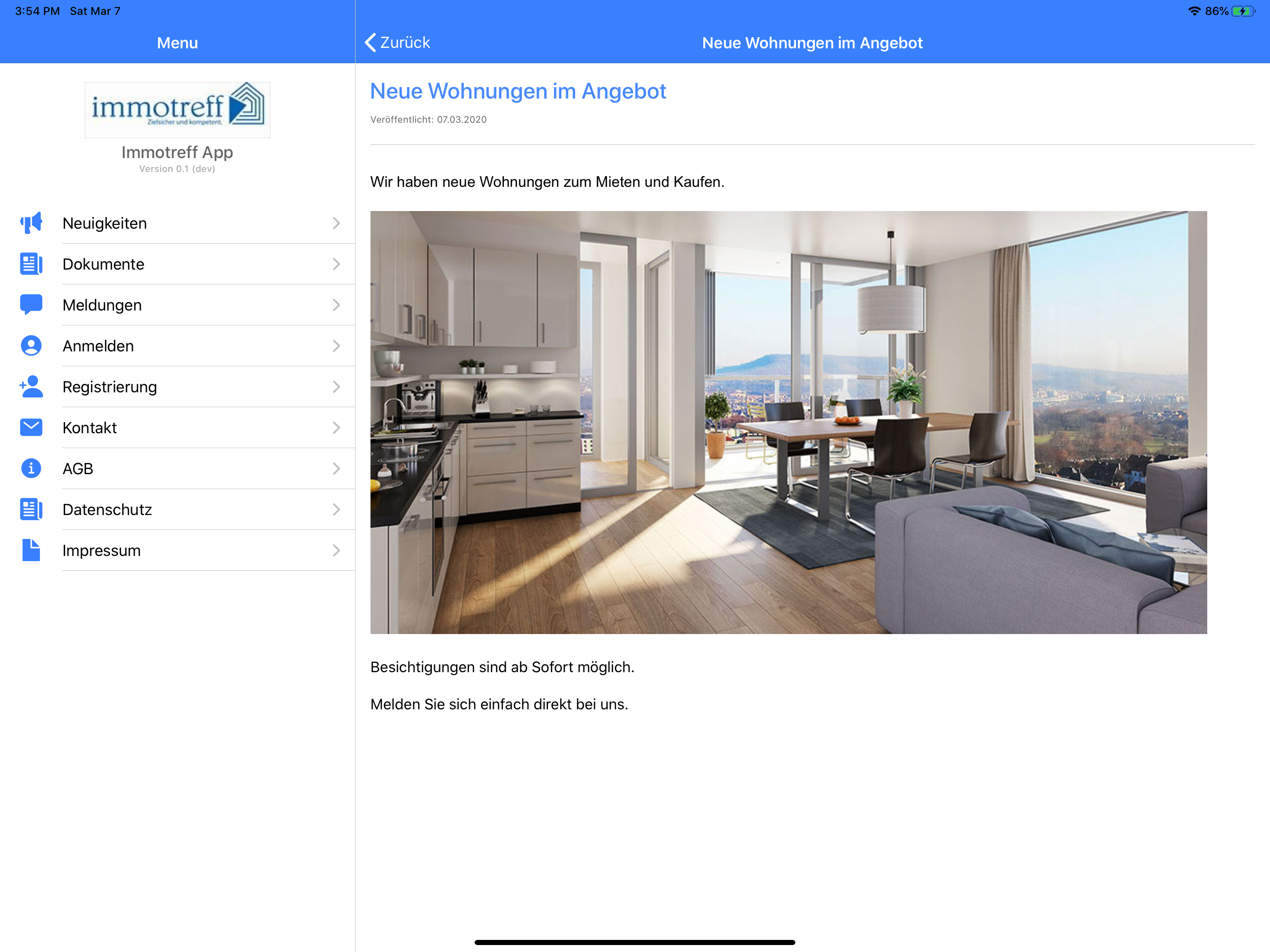Click the navigation bar article title
This screenshot has height=952, width=1270.
pyautogui.click(x=813, y=43)
